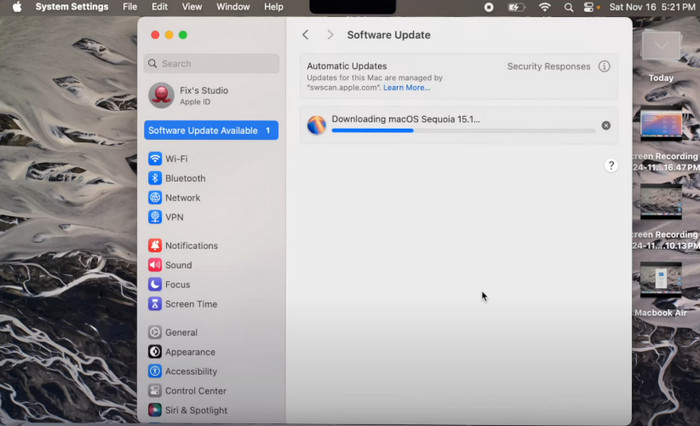Open Spotlight search in menu bar

click(x=569, y=7)
